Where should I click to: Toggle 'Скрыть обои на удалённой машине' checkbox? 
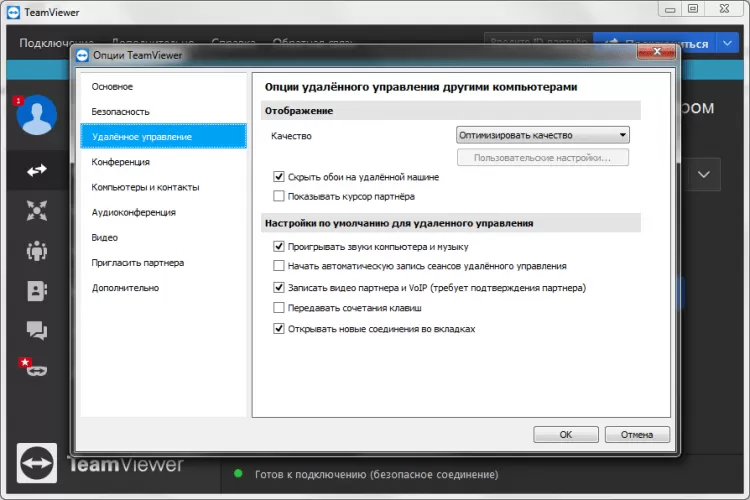pyautogui.click(x=279, y=177)
